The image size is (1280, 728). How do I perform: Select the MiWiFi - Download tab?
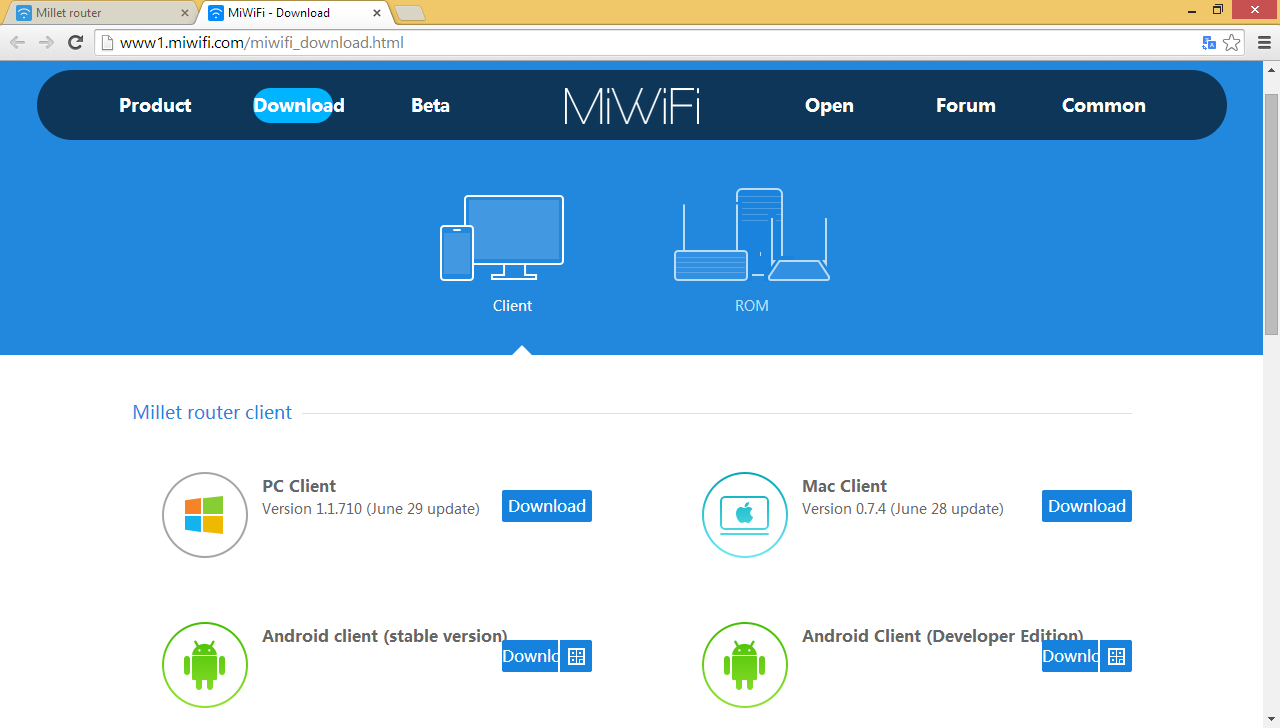[x=294, y=13]
